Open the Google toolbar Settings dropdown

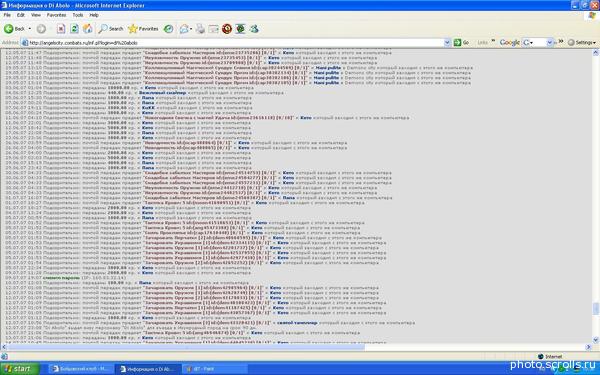point(582,42)
